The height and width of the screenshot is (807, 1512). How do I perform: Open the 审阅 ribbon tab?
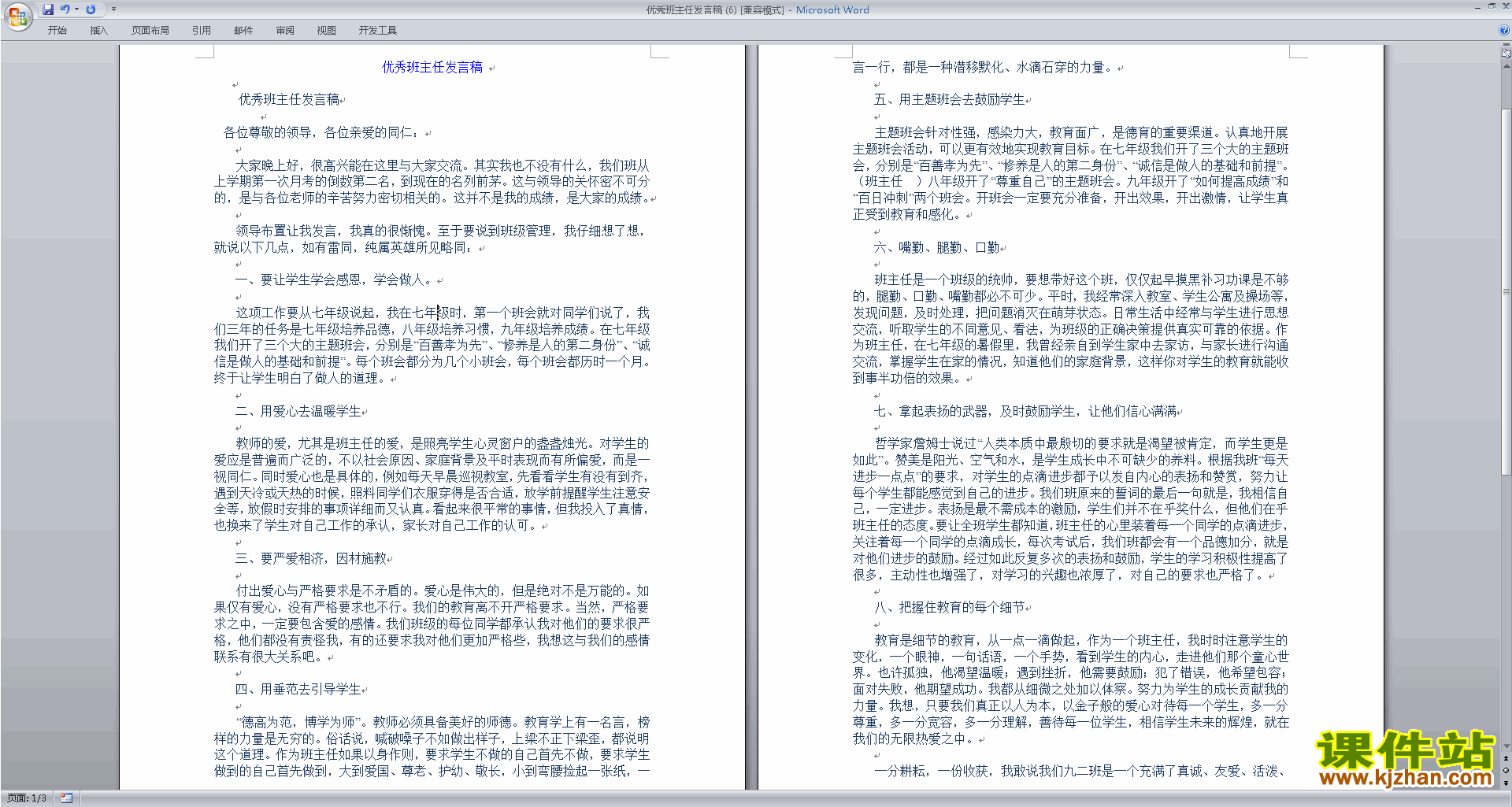click(285, 31)
